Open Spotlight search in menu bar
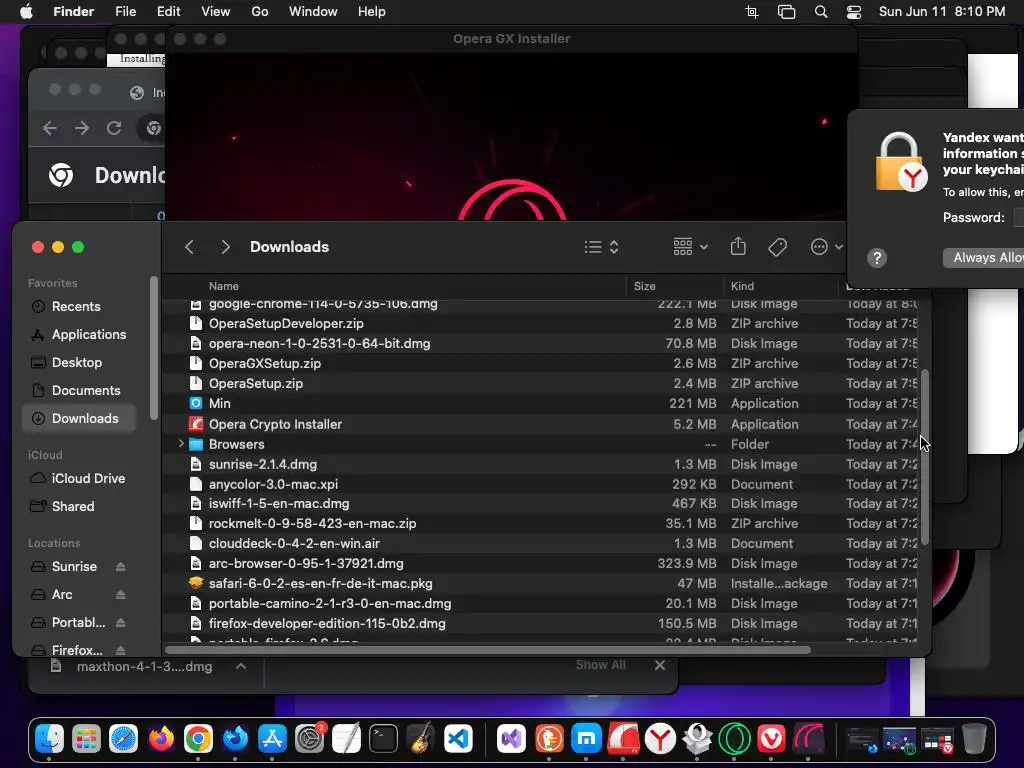The height and width of the screenshot is (768, 1024). pyautogui.click(x=821, y=12)
